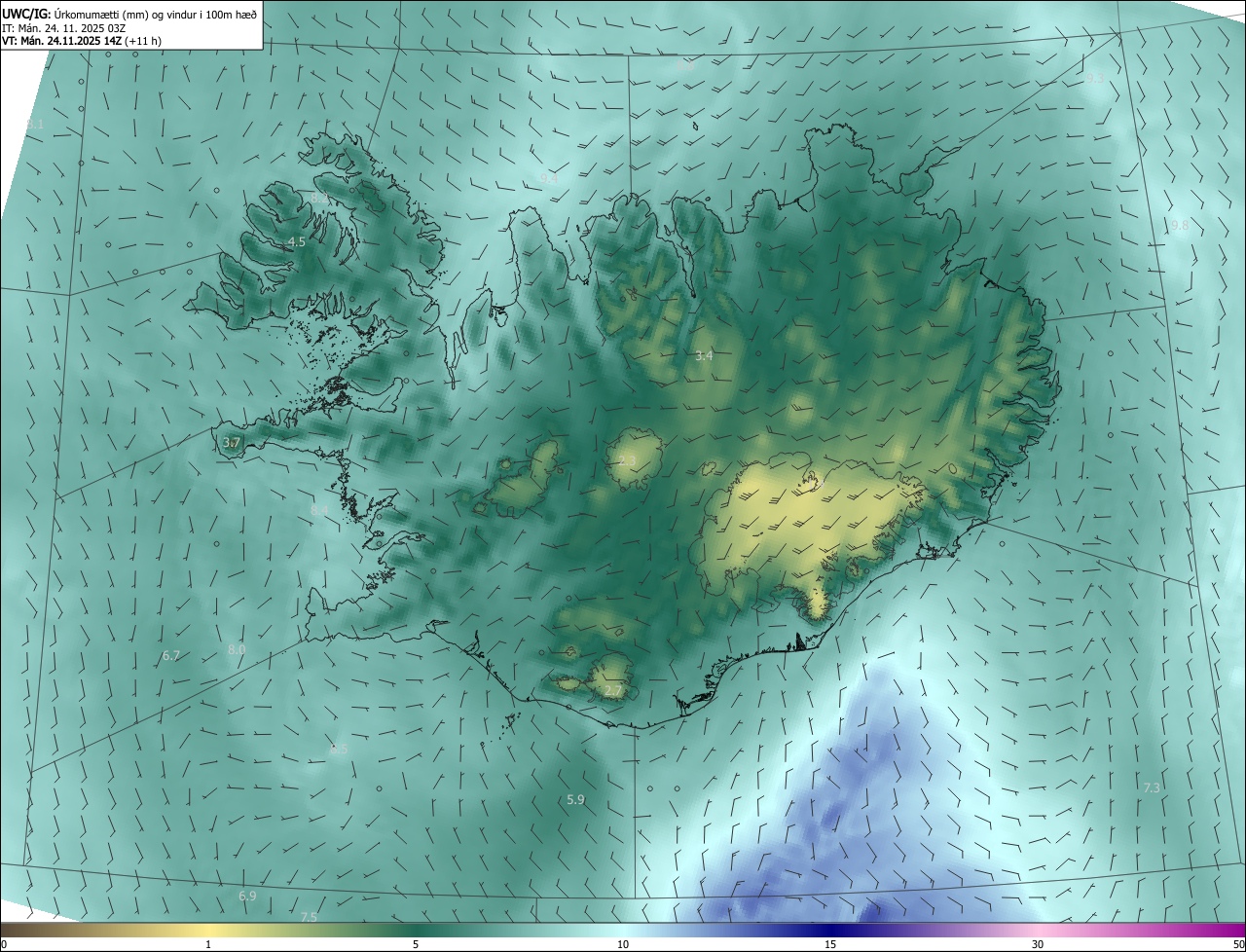Click the 8.5 value on the map
This screenshot has height=952, width=1246.
pos(339,750)
